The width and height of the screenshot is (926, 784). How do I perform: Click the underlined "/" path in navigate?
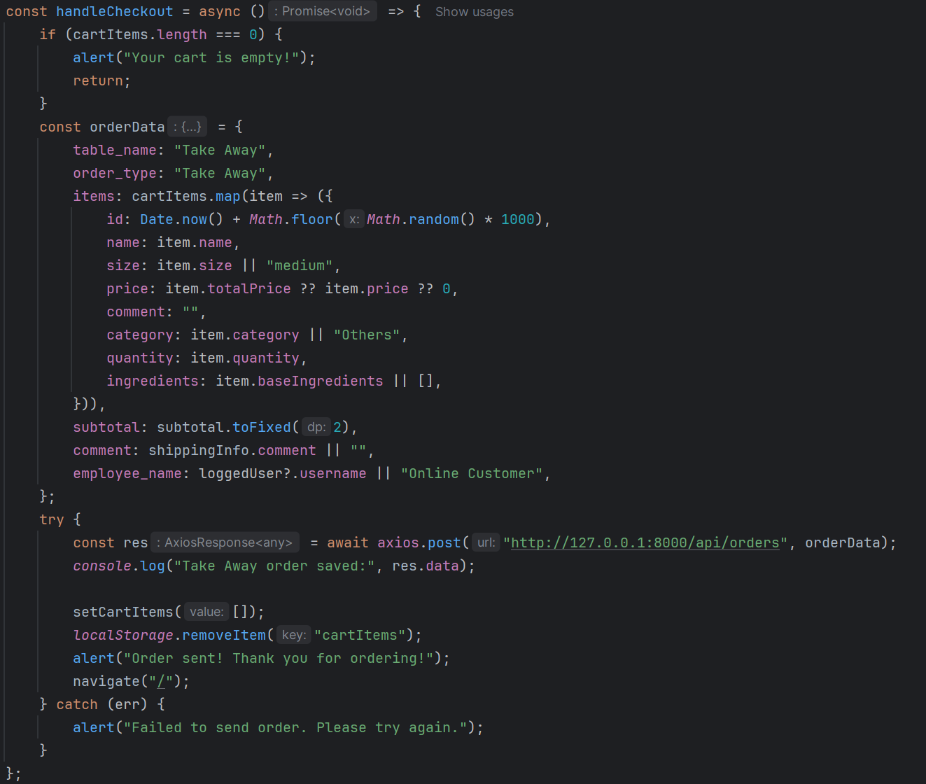(156, 681)
